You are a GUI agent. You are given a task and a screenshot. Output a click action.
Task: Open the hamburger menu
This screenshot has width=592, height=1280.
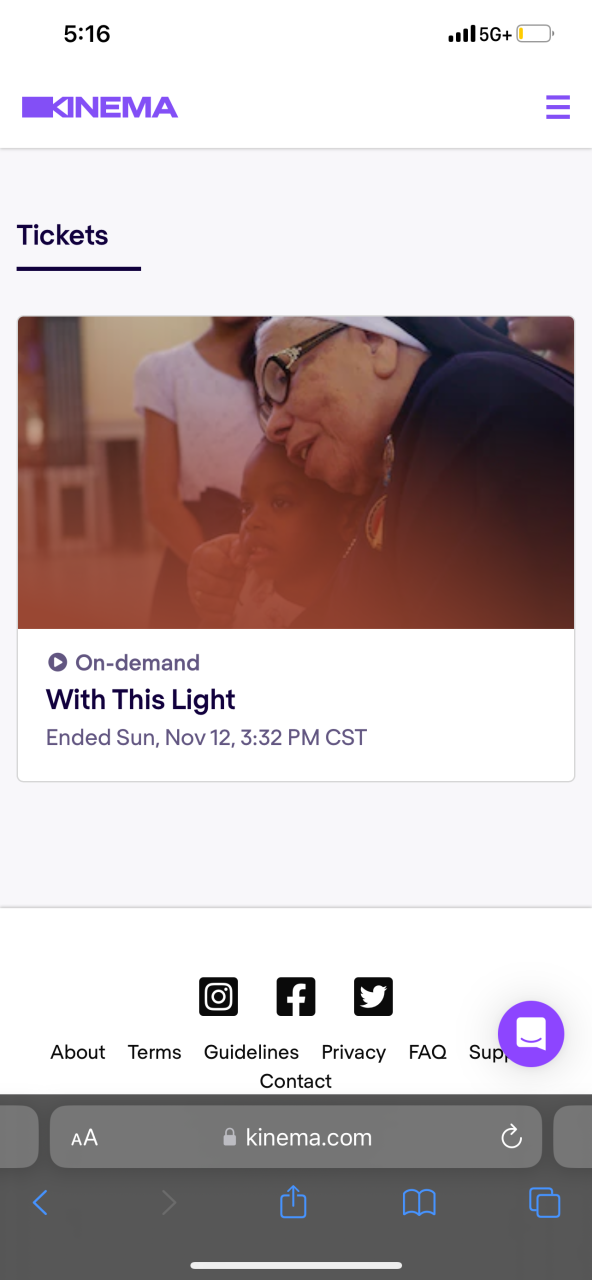pyautogui.click(x=558, y=107)
